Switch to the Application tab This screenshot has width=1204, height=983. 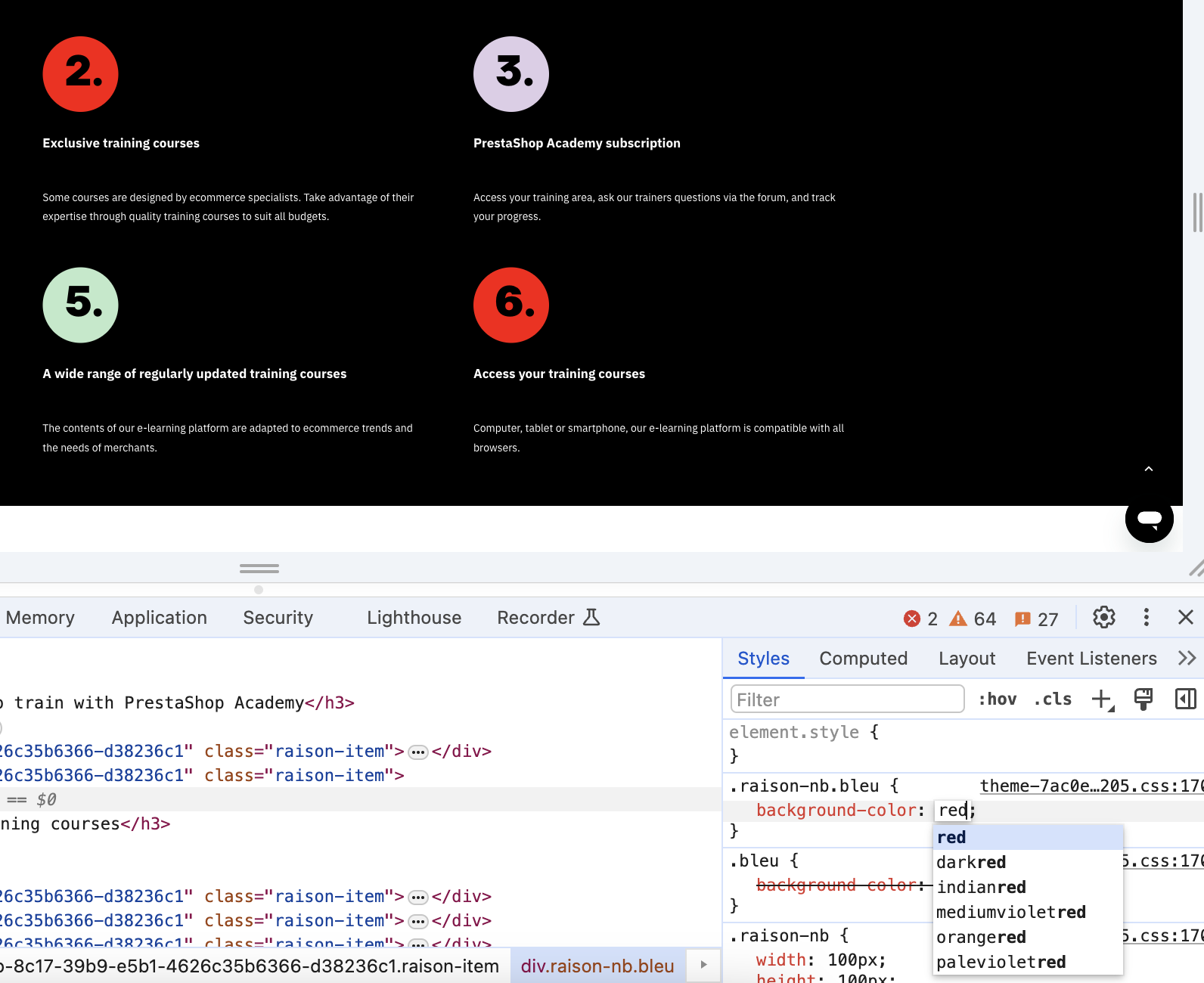(x=160, y=618)
